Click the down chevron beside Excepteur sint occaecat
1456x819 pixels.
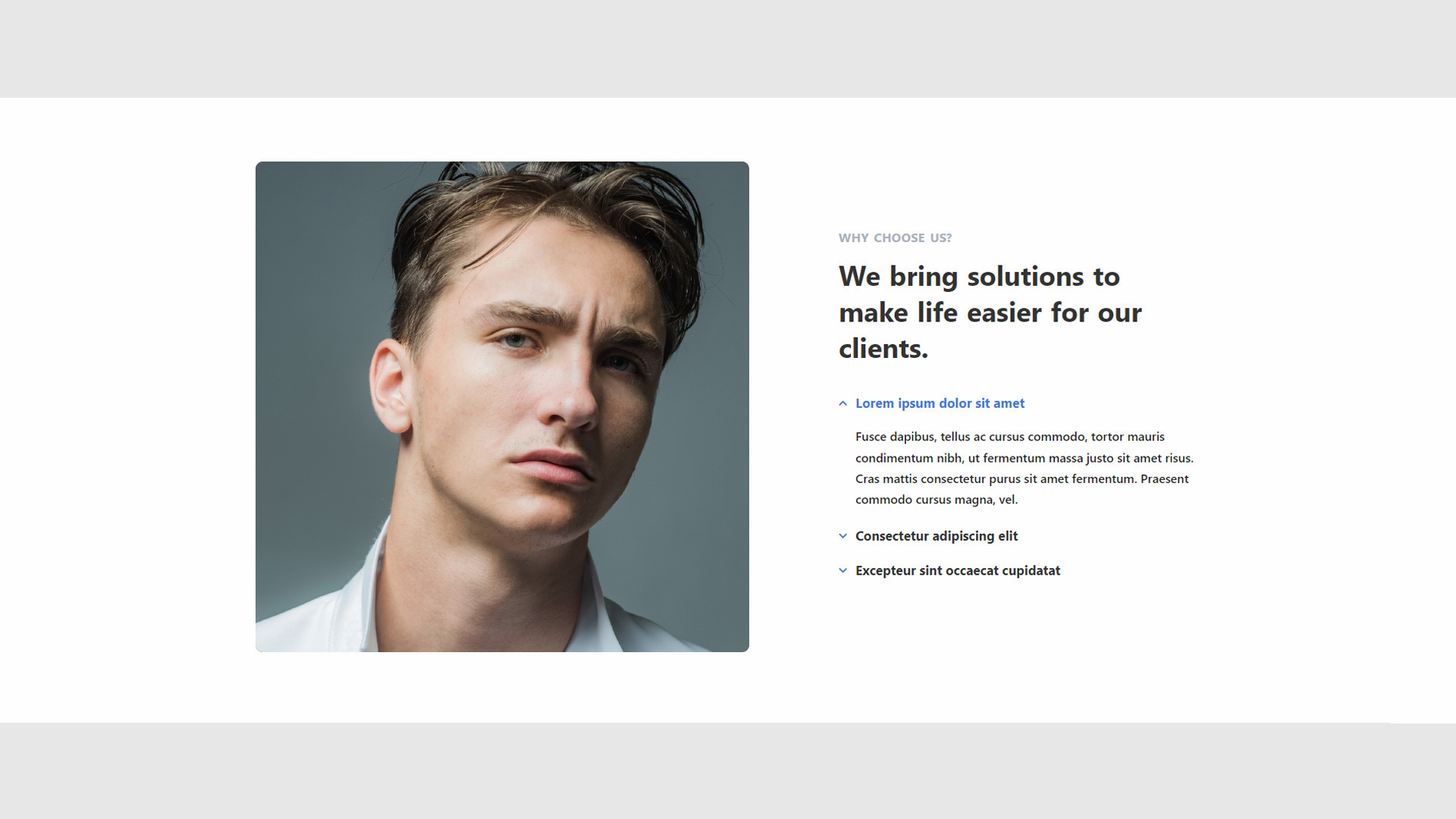(x=843, y=570)
